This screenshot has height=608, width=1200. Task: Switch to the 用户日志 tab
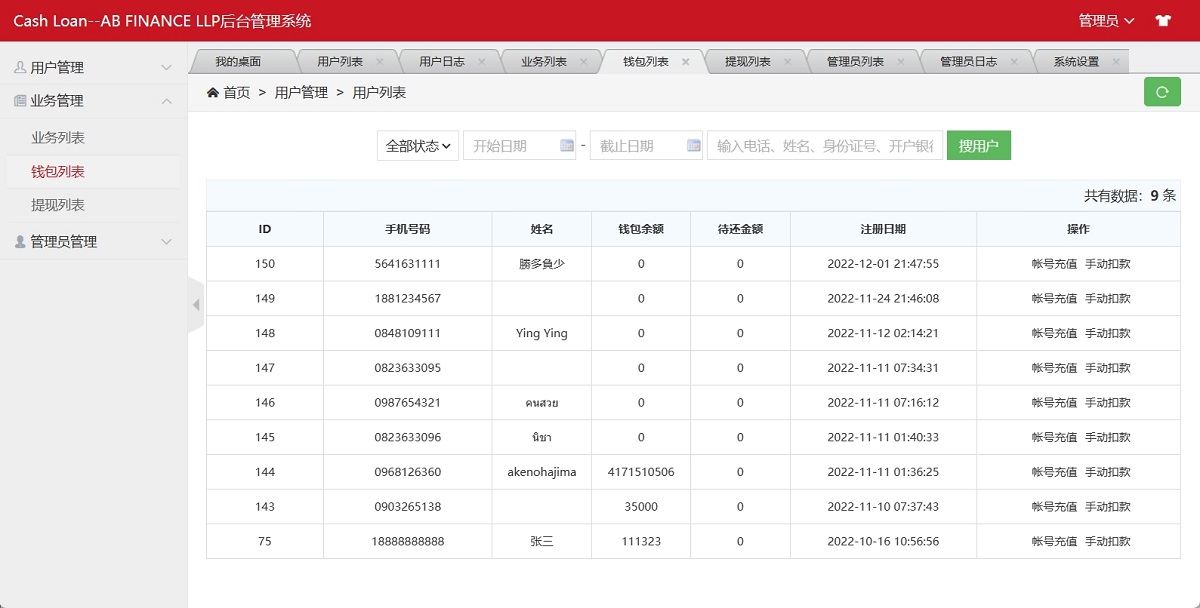(441, 62)
